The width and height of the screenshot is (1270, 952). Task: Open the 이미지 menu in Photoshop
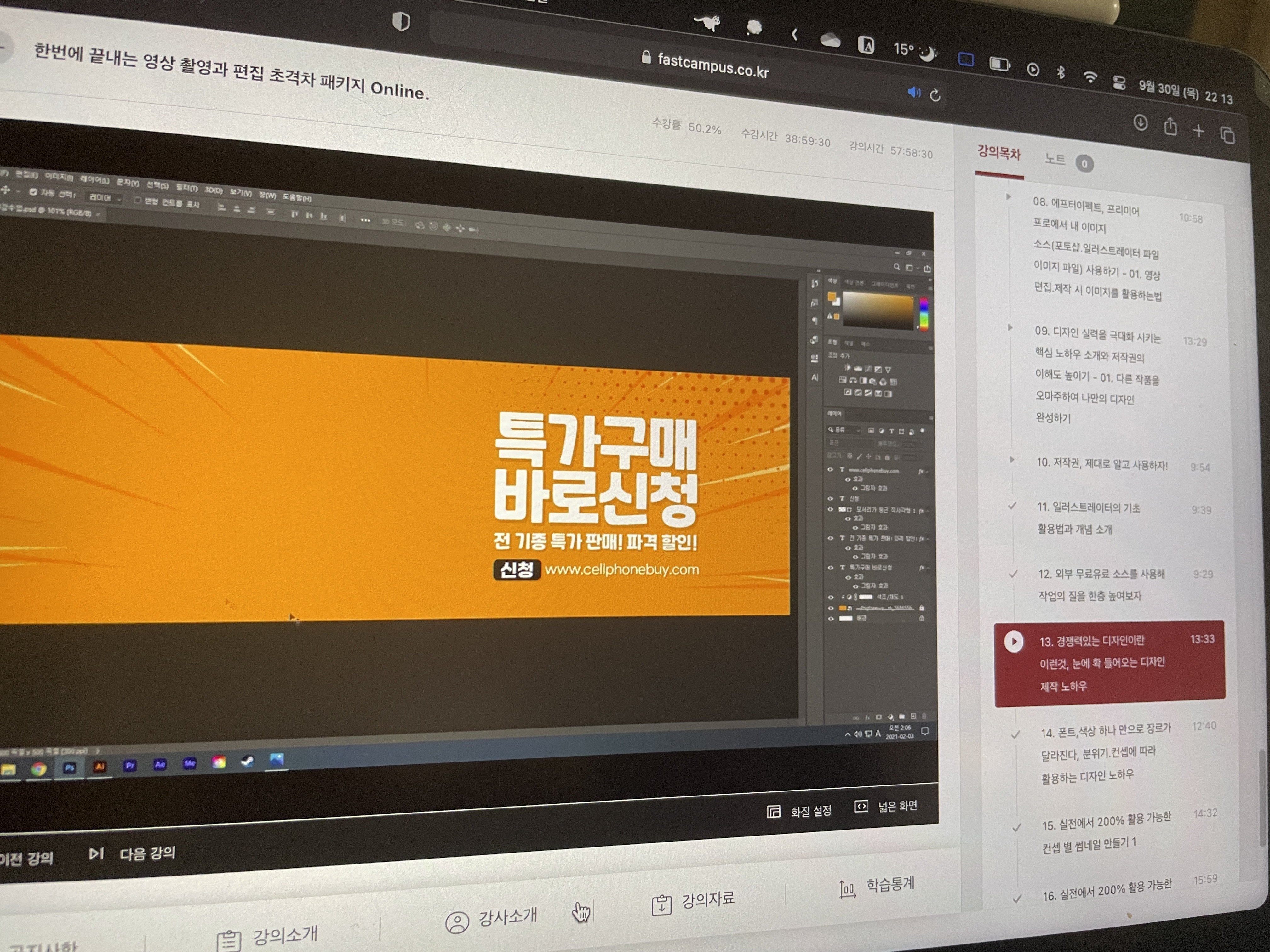(59, 177)
